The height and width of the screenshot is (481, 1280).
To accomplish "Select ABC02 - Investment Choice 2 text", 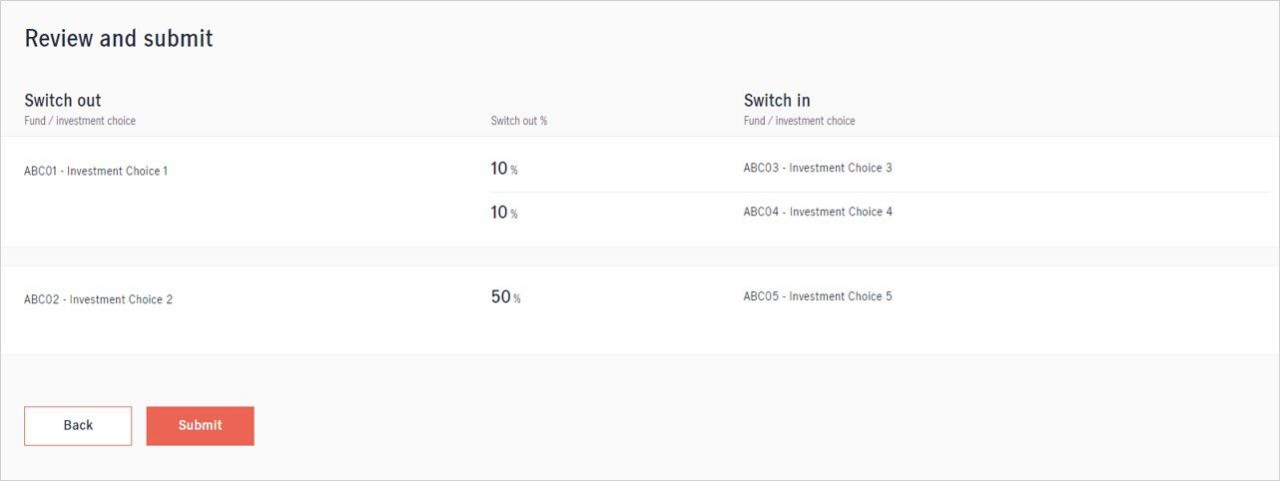I will [98, 299].
